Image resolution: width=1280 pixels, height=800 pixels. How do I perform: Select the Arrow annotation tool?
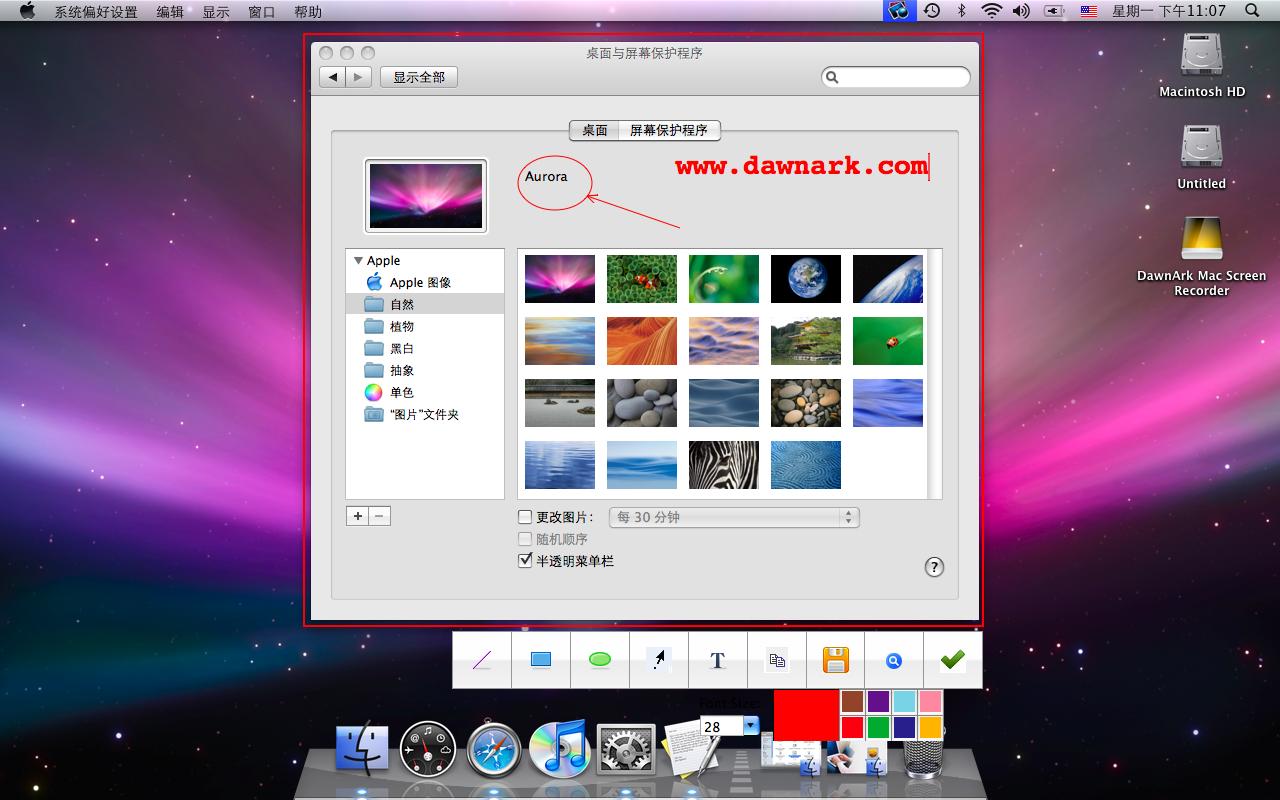click(x=659, y=660)
